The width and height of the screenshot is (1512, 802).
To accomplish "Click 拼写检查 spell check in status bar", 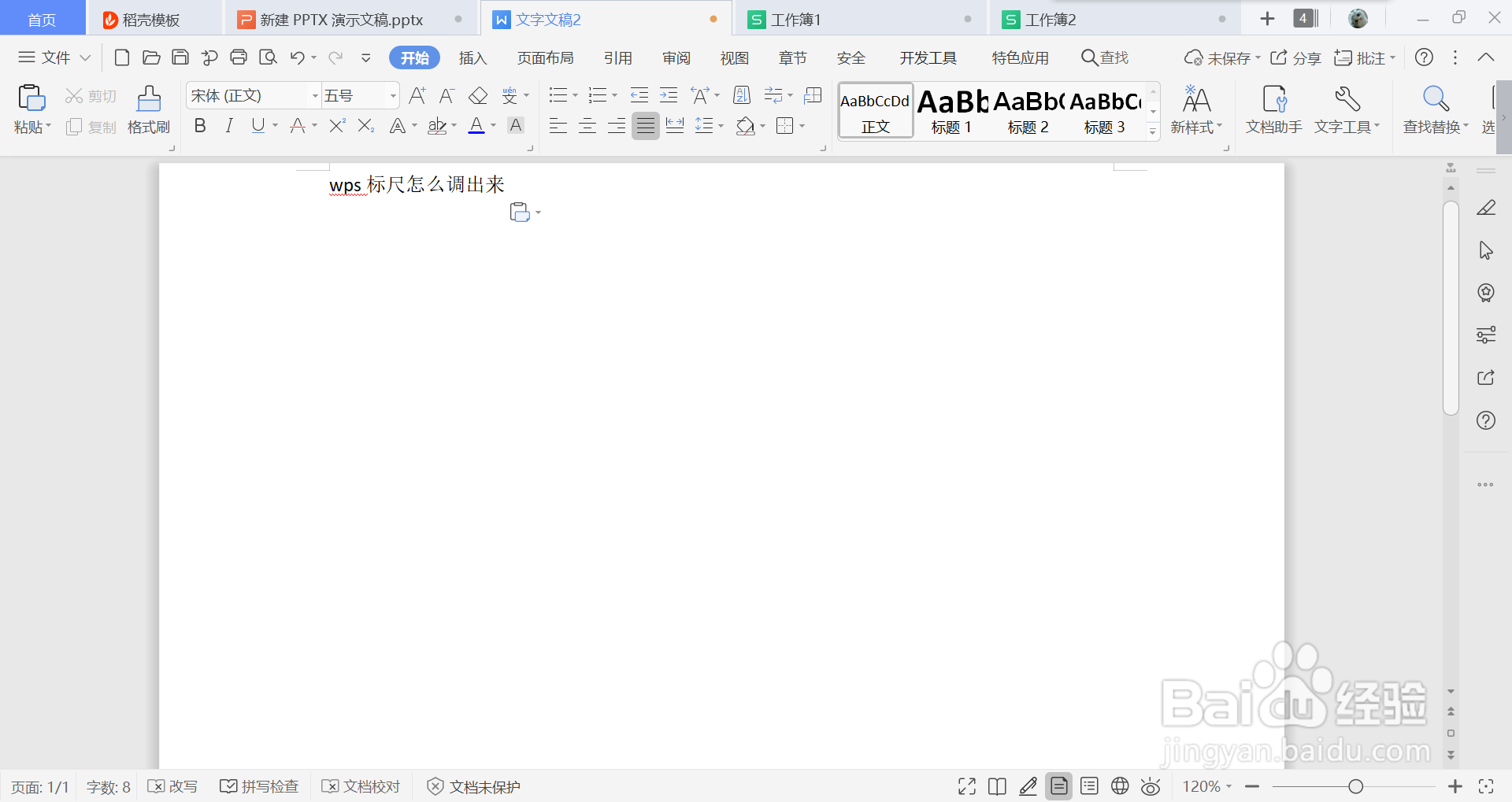I will coord(260,785).
